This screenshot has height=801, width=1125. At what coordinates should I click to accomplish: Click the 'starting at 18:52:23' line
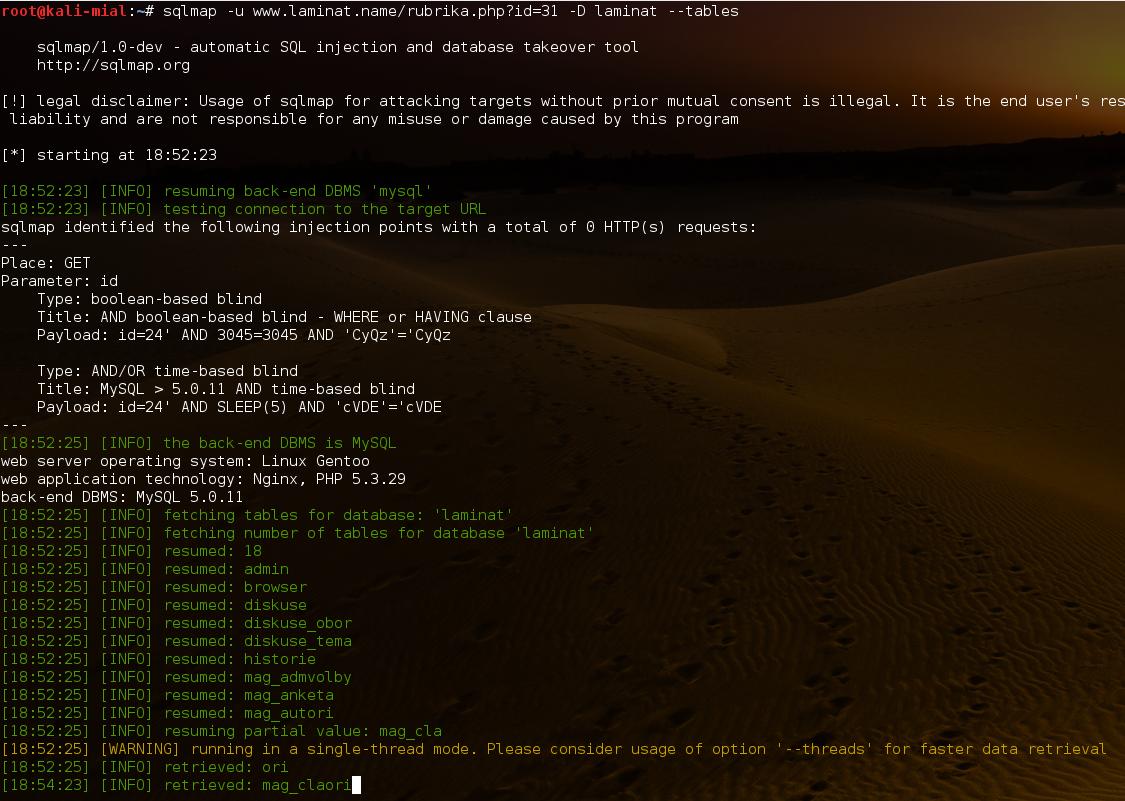pyautogui.click(x=109, y=155)
